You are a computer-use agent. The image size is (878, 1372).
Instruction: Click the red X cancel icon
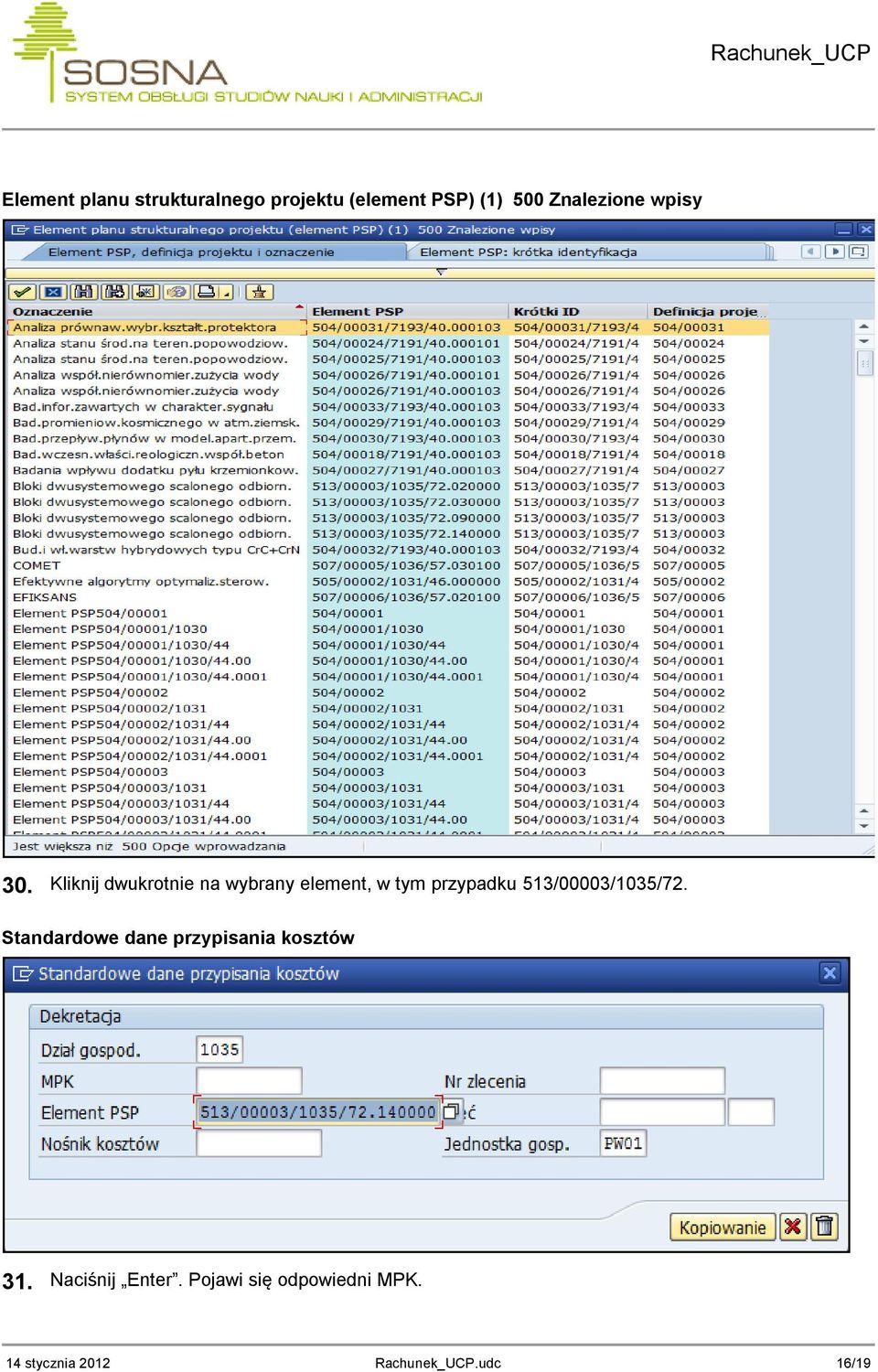point(793,1227)
